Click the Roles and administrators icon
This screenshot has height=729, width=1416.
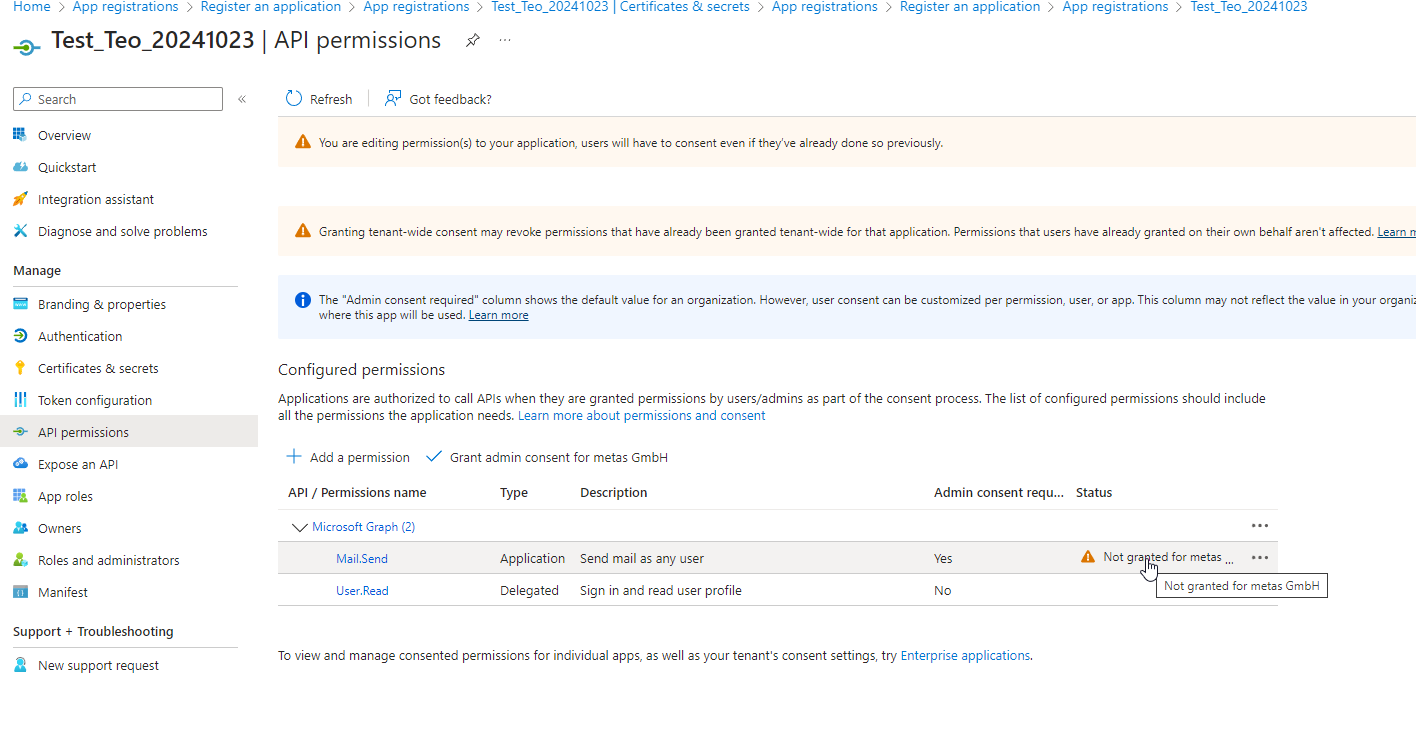tap(20, 560)
